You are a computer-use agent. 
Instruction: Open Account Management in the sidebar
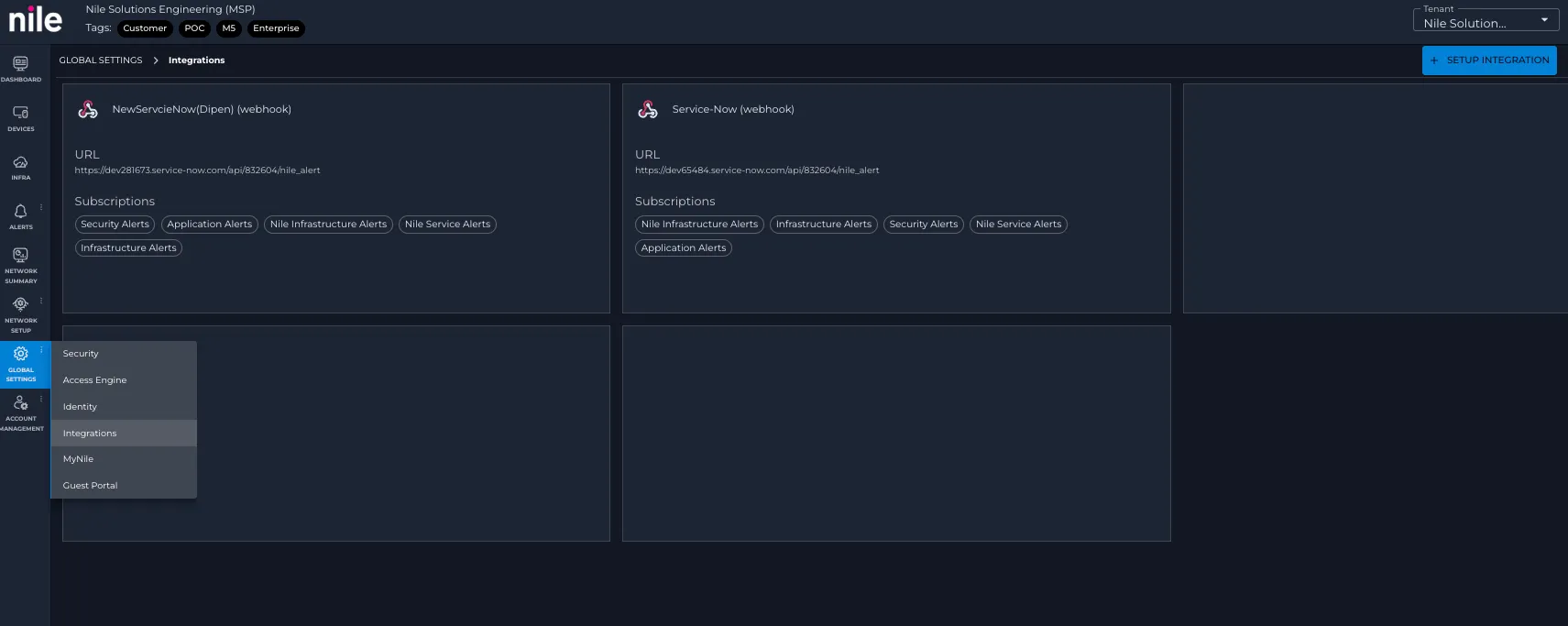click(20, 412)
